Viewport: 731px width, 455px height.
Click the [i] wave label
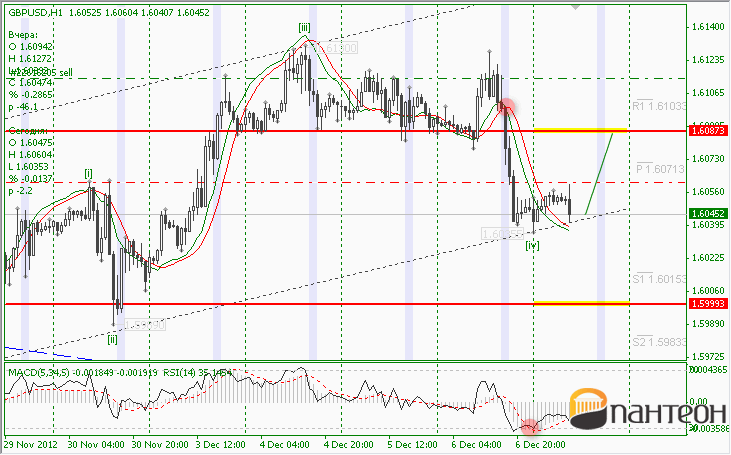[x=89, y=173]
